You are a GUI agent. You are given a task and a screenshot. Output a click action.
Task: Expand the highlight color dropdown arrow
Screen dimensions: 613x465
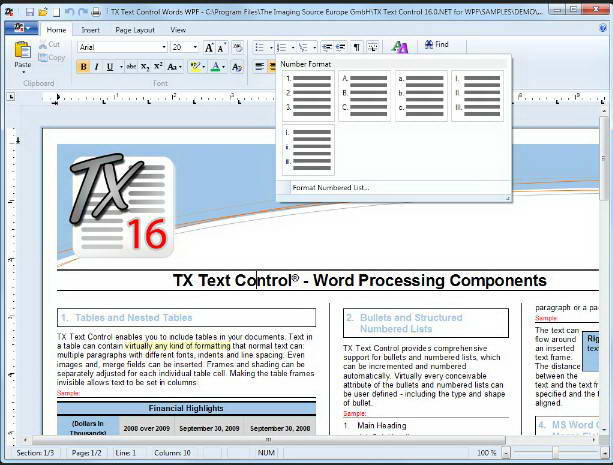pos(204,67)
